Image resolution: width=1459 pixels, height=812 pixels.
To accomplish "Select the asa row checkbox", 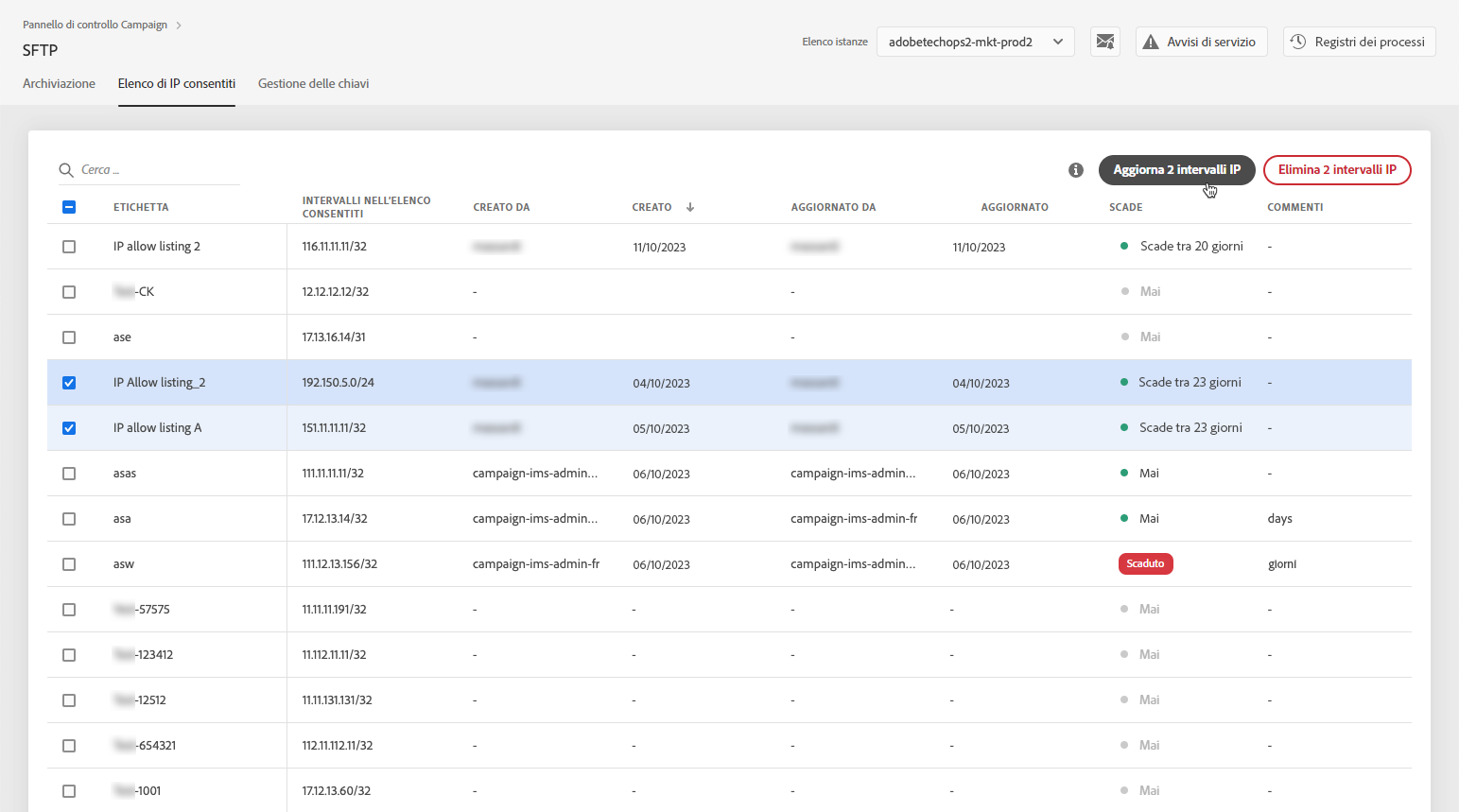I will 69,519.
